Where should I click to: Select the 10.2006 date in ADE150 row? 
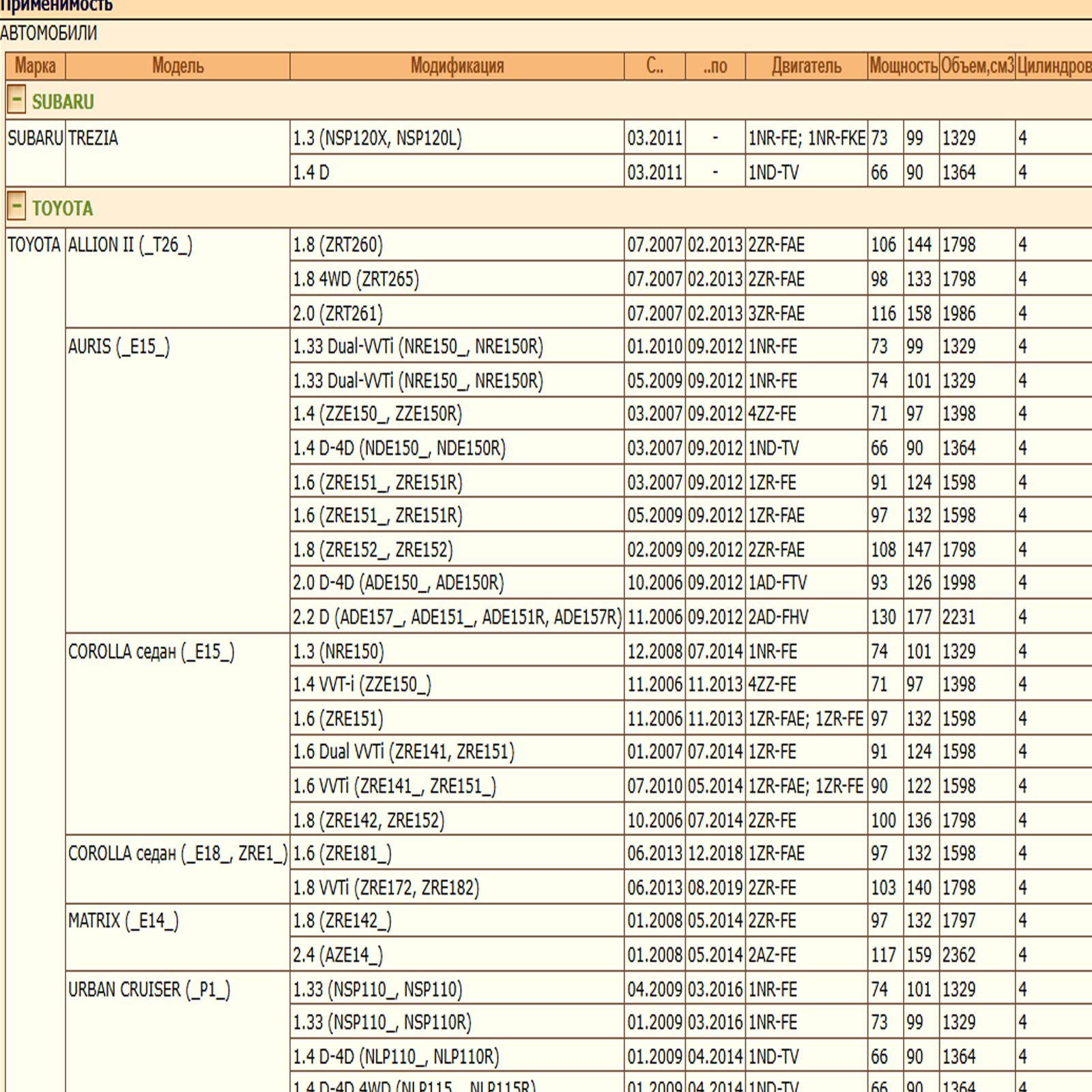pyautogui.click(x=655, y=583)
